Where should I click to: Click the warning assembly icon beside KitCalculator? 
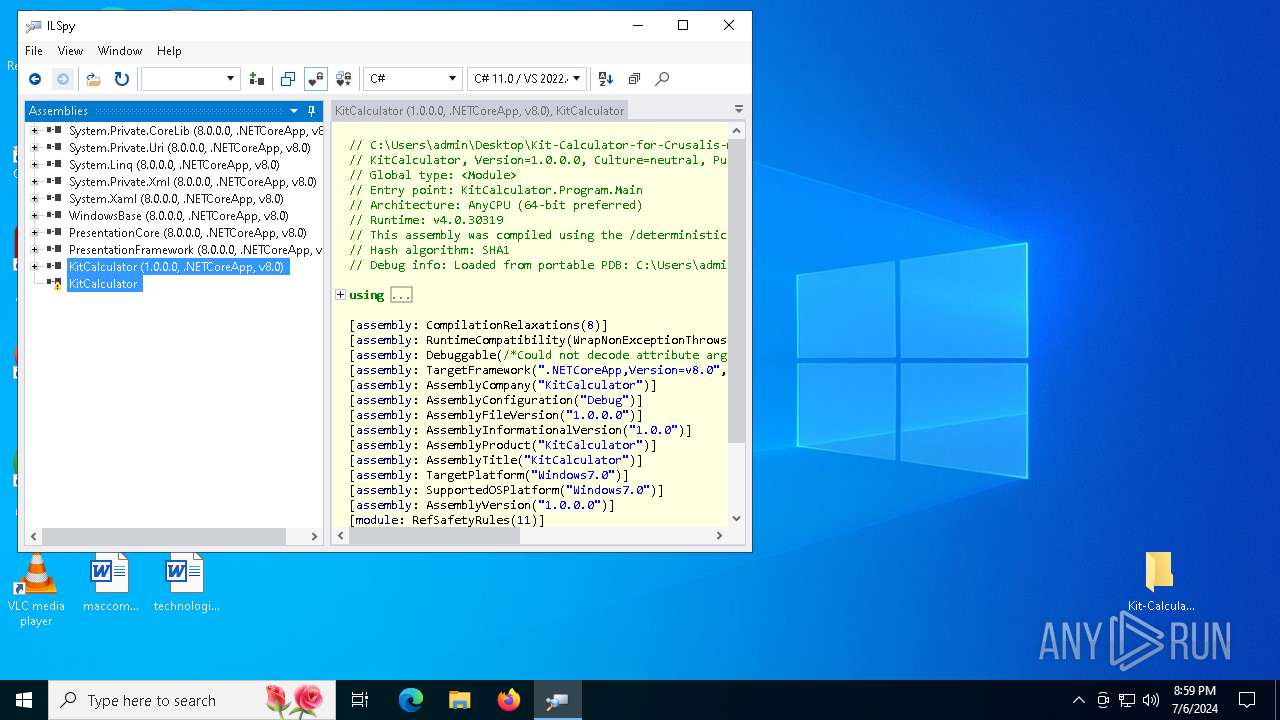[x=54, y=284]
